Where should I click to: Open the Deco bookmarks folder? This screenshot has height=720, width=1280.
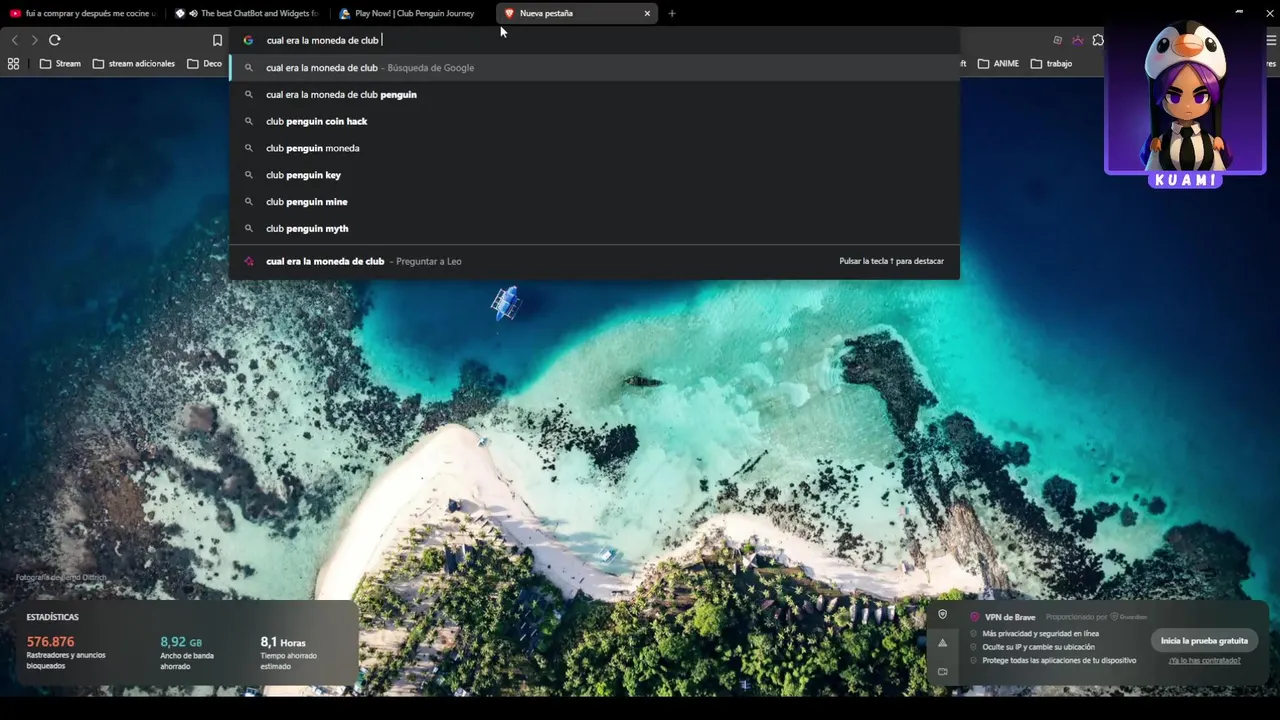(x=205, y=64)
